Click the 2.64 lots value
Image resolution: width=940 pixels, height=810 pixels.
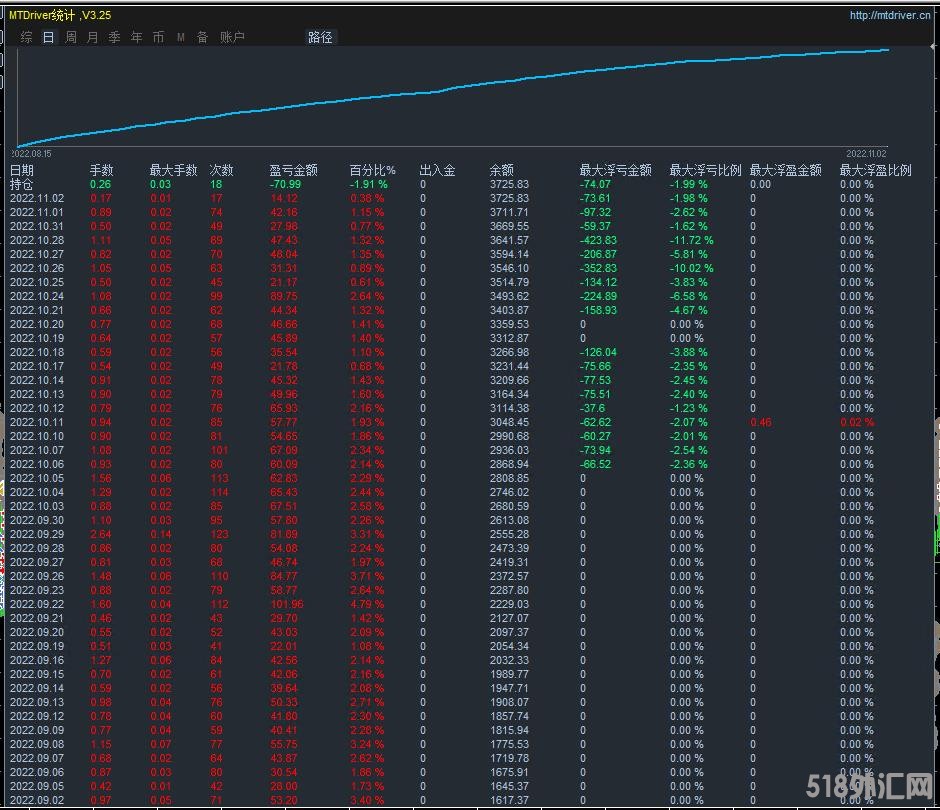click(x=101, y=534)
